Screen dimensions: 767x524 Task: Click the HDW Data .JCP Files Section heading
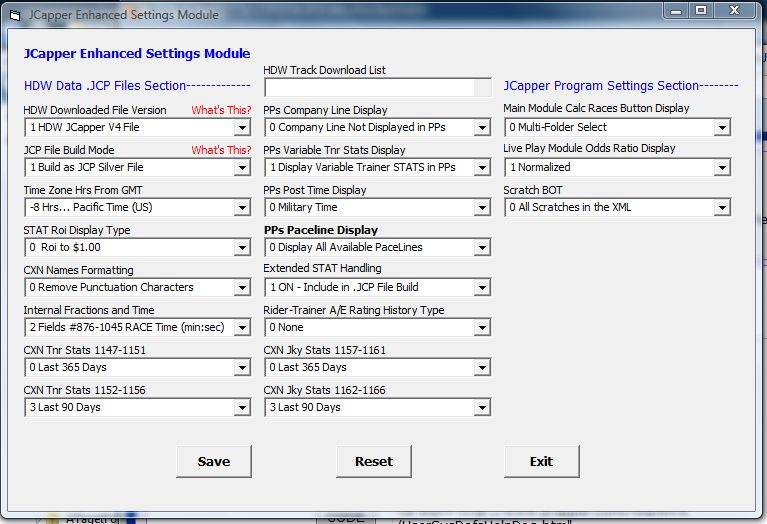(x=137, y=86)
